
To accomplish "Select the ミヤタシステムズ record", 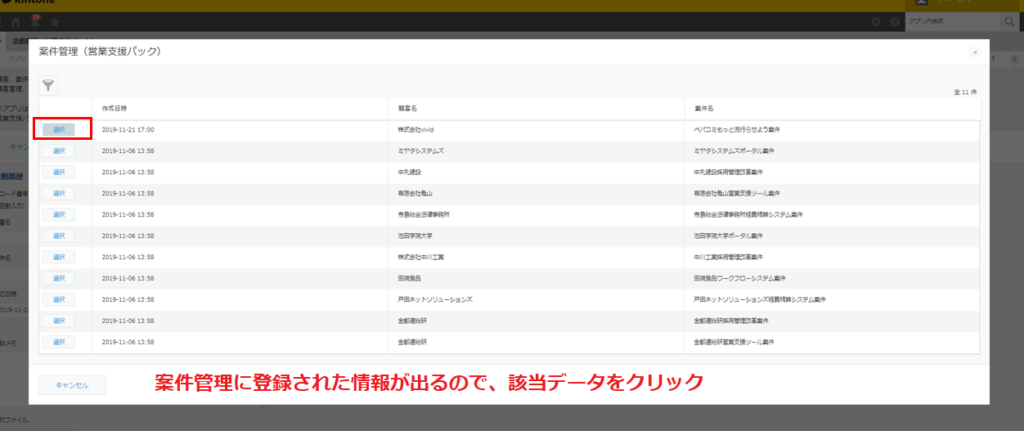I will point(58,150).
